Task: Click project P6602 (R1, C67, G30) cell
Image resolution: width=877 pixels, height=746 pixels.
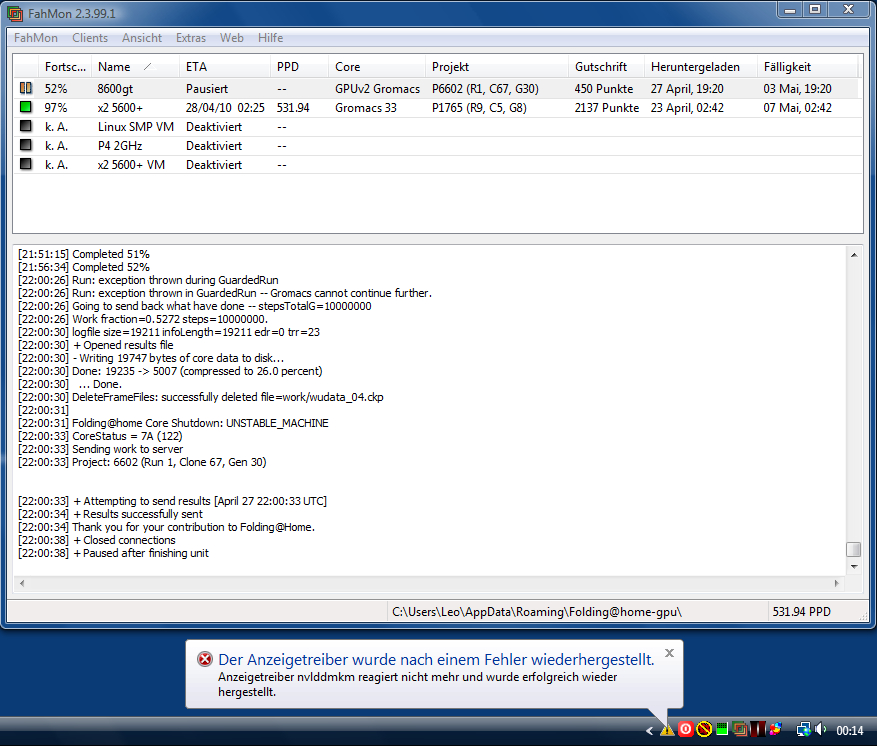Action: coord(485,88)
